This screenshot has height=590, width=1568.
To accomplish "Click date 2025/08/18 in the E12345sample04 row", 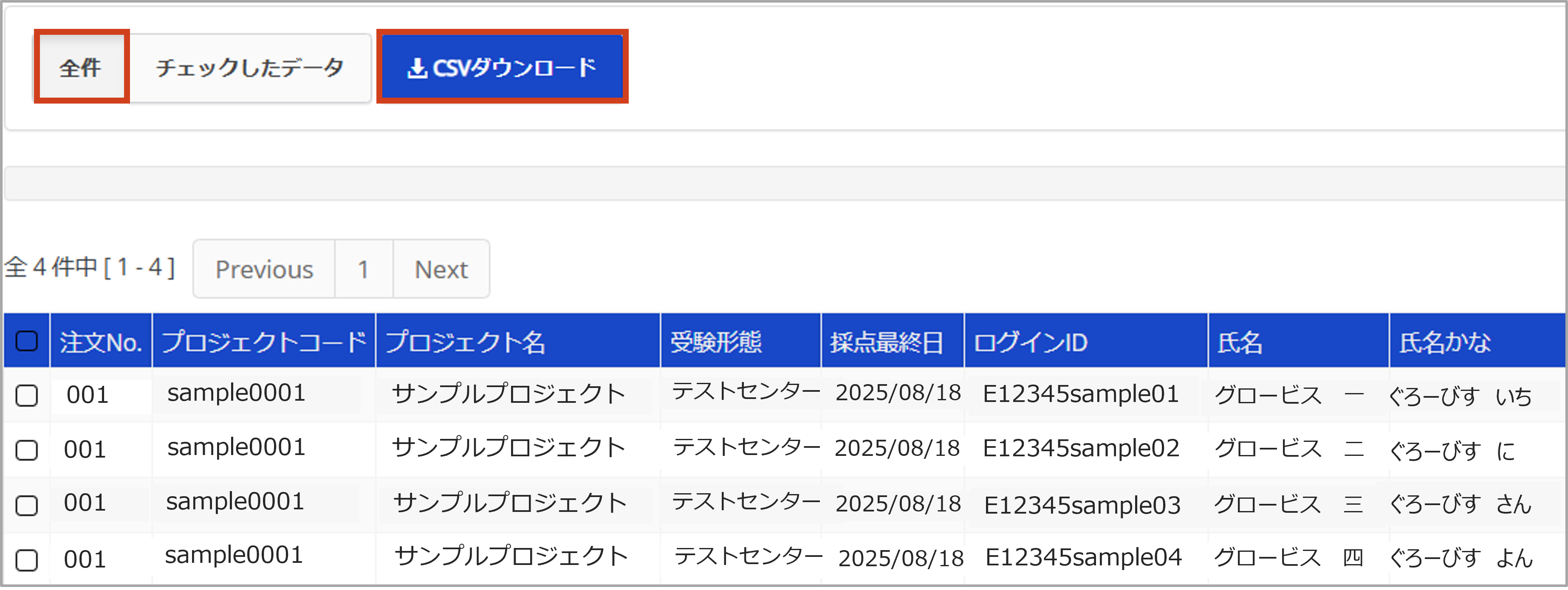I will (901, 559).
